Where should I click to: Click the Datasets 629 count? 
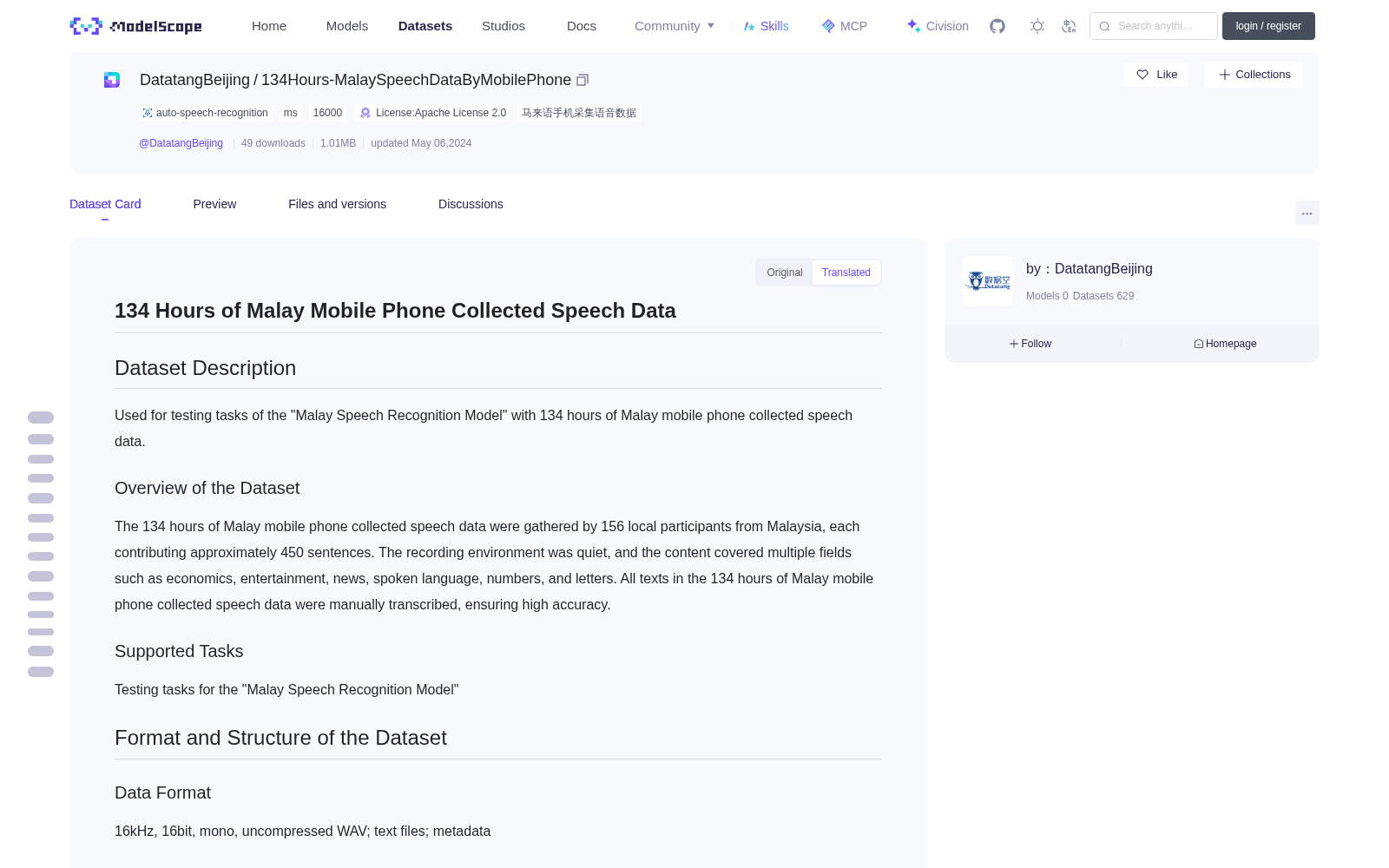1103,296
